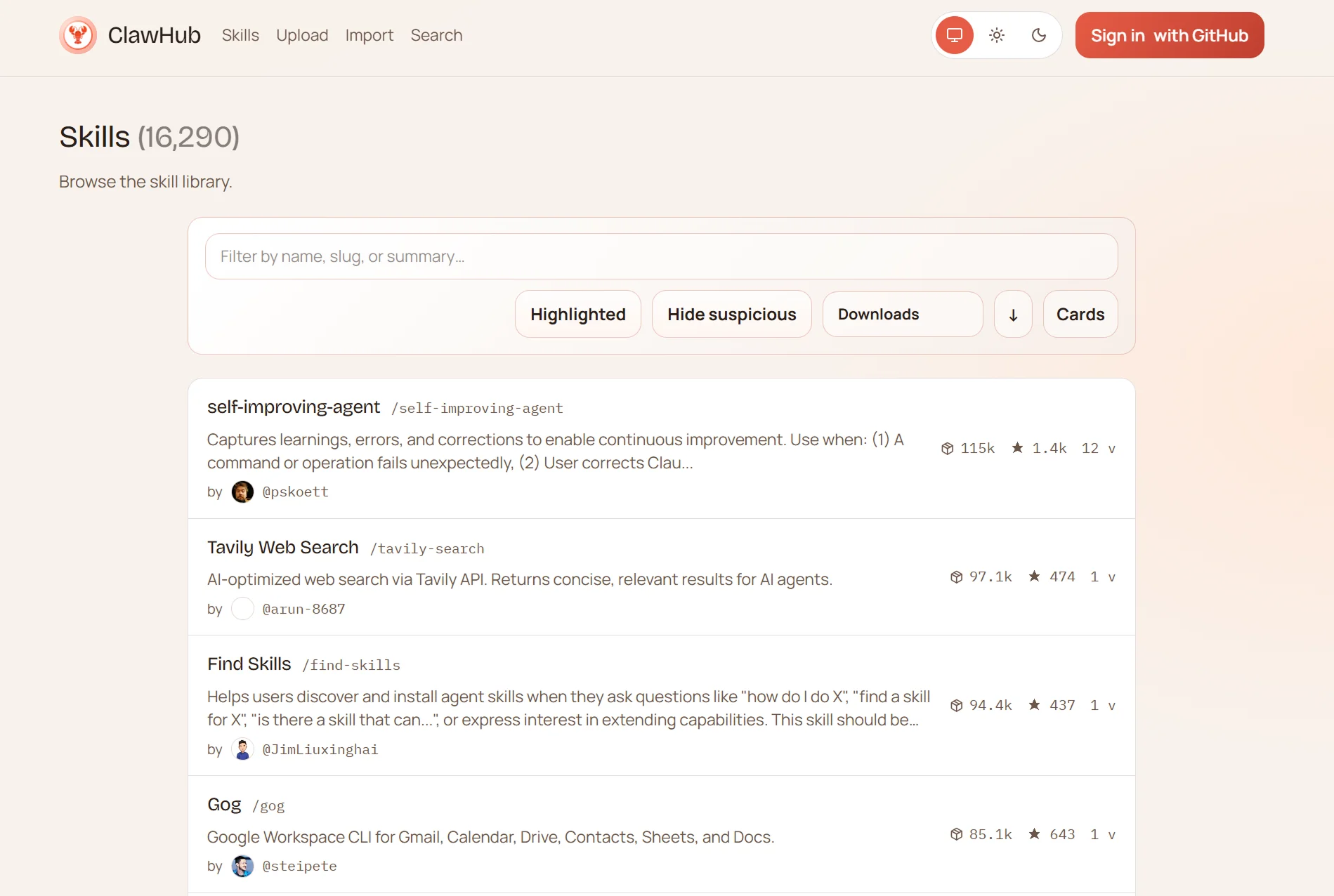Click the @JimLiuxinghai author avatar
The width and height of the screenshot is (1334, 896).
pos(242,749)
